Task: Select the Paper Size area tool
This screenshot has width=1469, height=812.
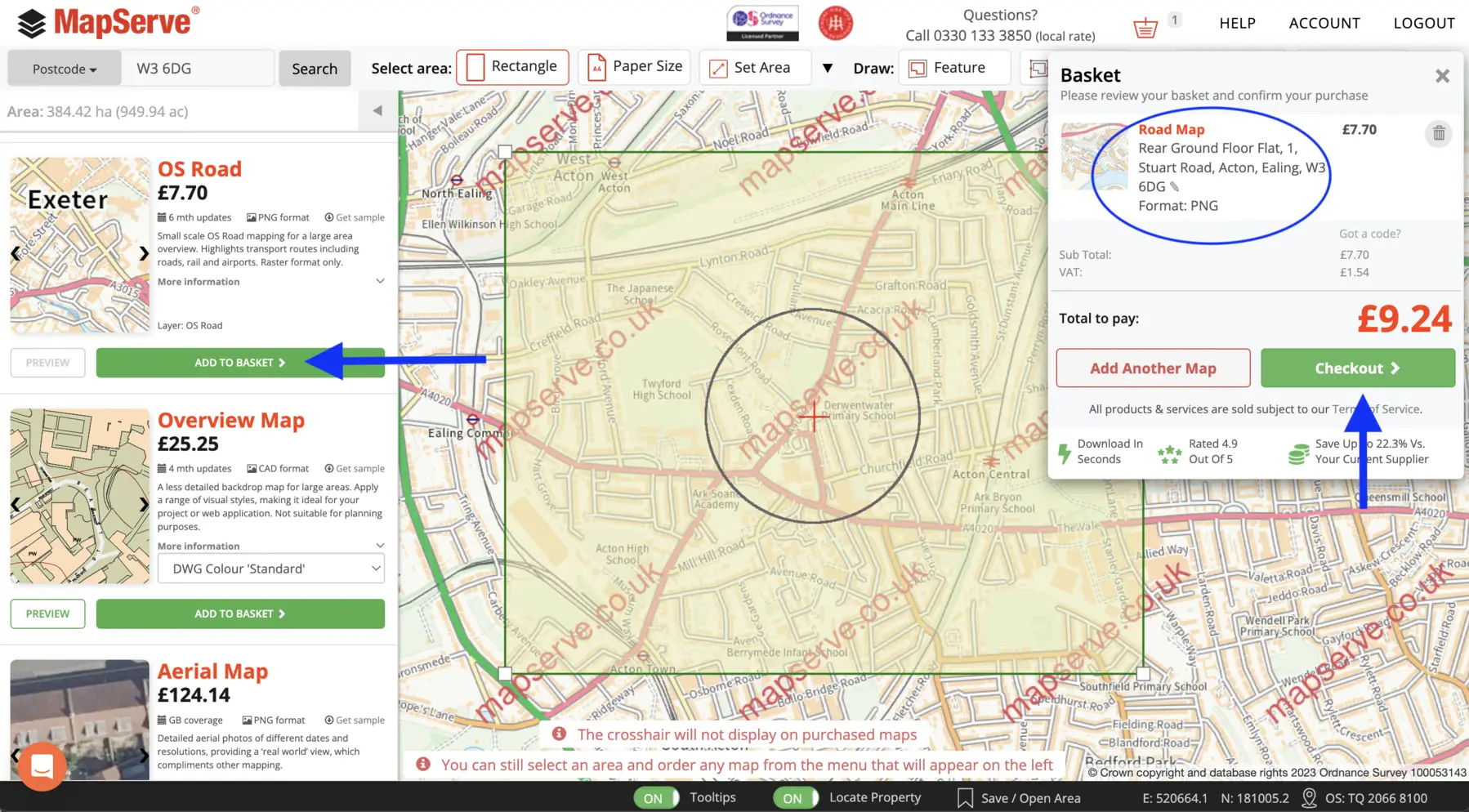Action: [634, 67]
